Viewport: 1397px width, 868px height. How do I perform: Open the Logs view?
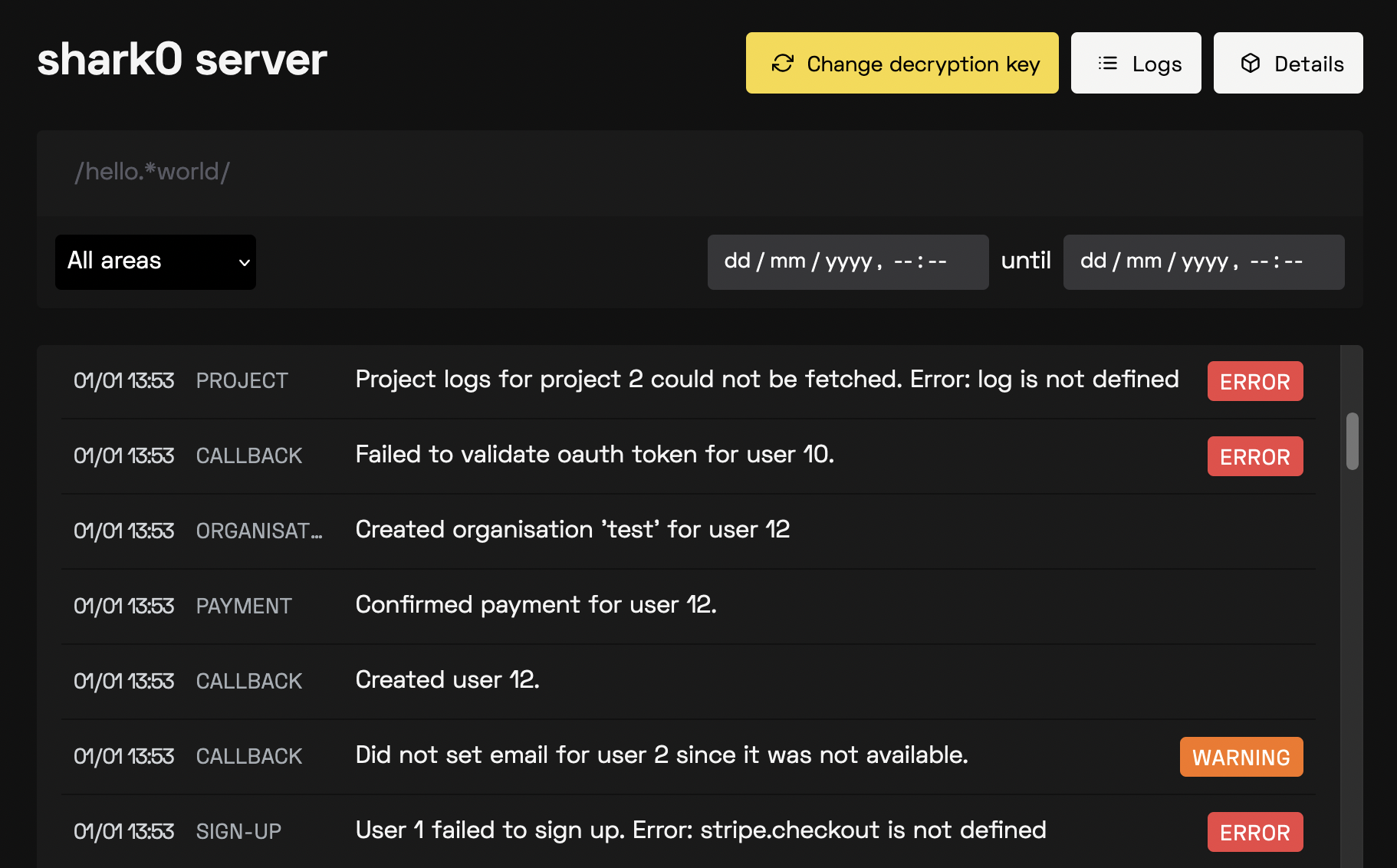click(x=1136, y=64)
